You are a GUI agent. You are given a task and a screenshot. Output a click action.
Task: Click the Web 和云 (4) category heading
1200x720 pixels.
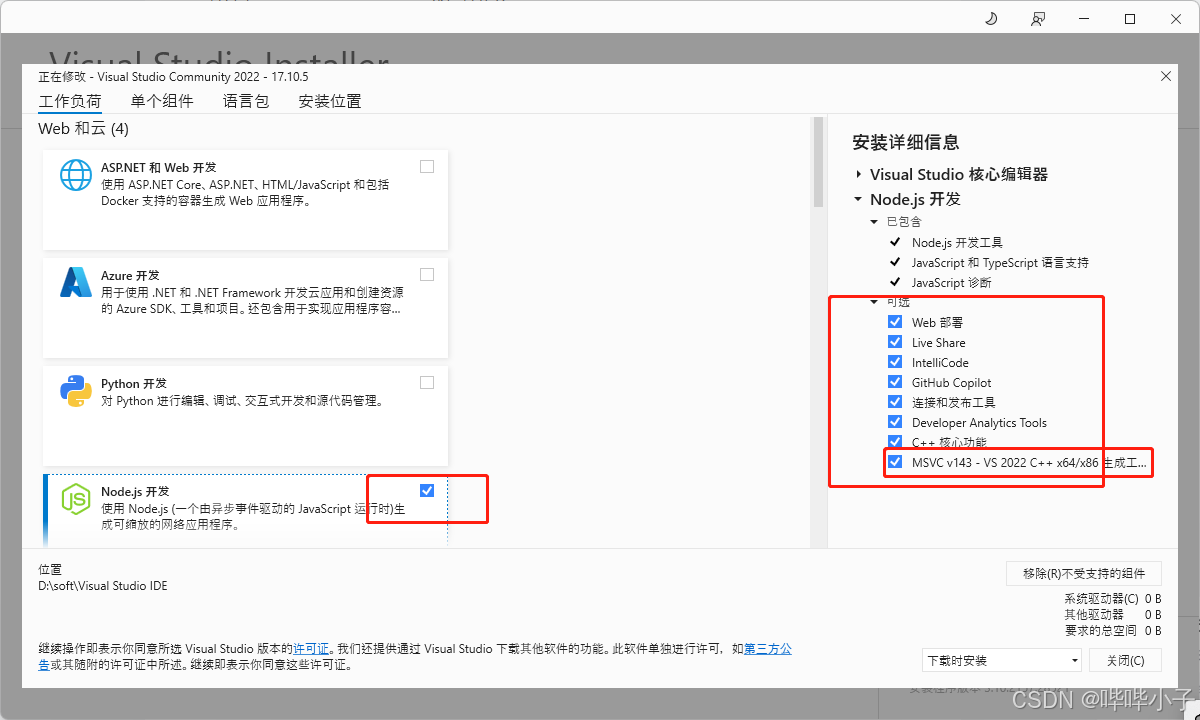[x=84, y=129]
